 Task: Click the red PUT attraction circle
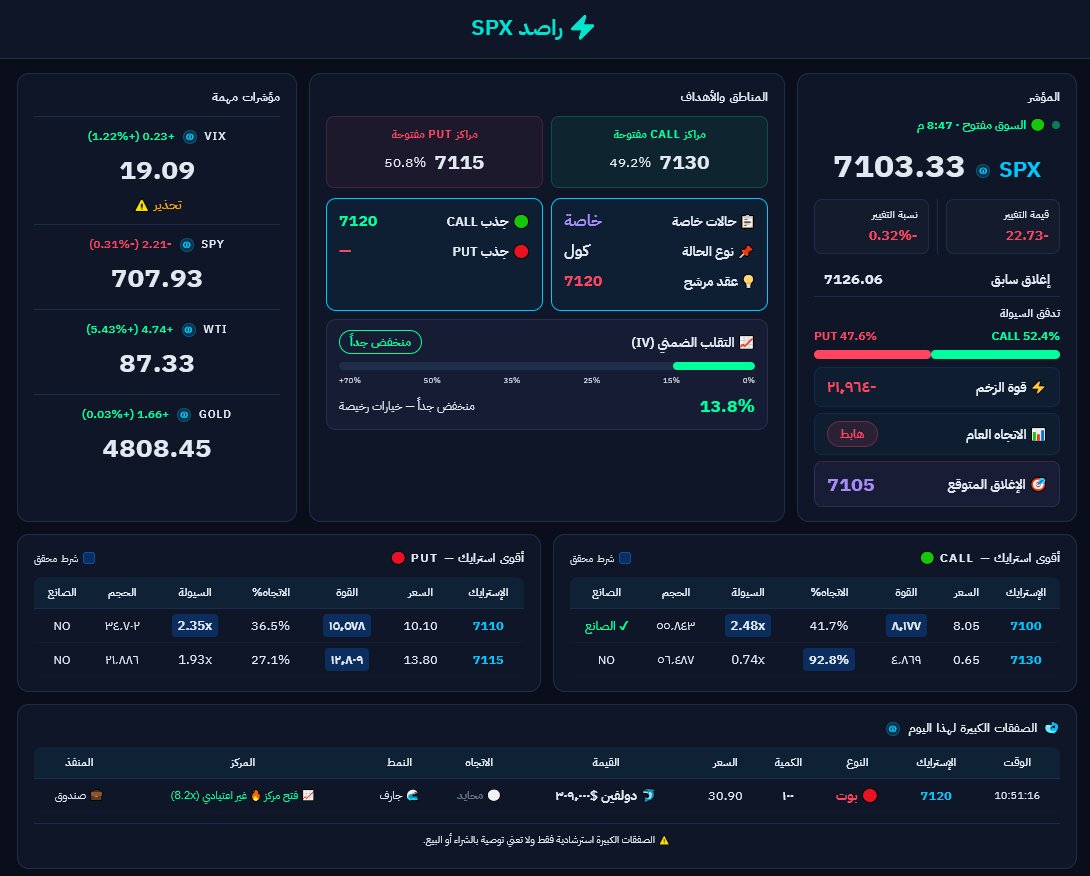521,252
